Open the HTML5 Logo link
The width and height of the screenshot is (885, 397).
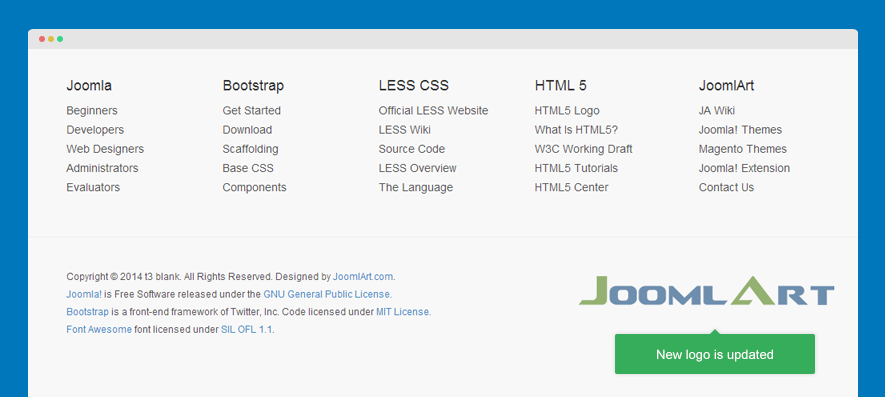(x=567, y=111)
